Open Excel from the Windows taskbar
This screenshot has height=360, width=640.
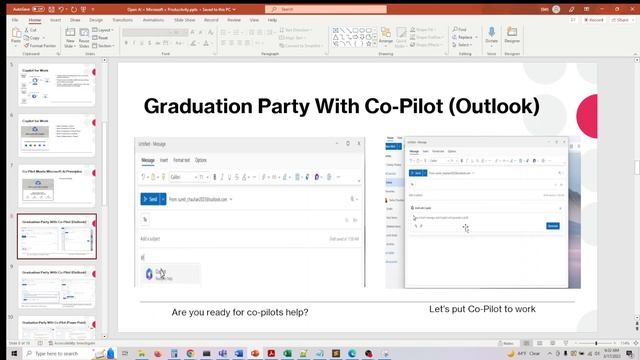point(287,353)
